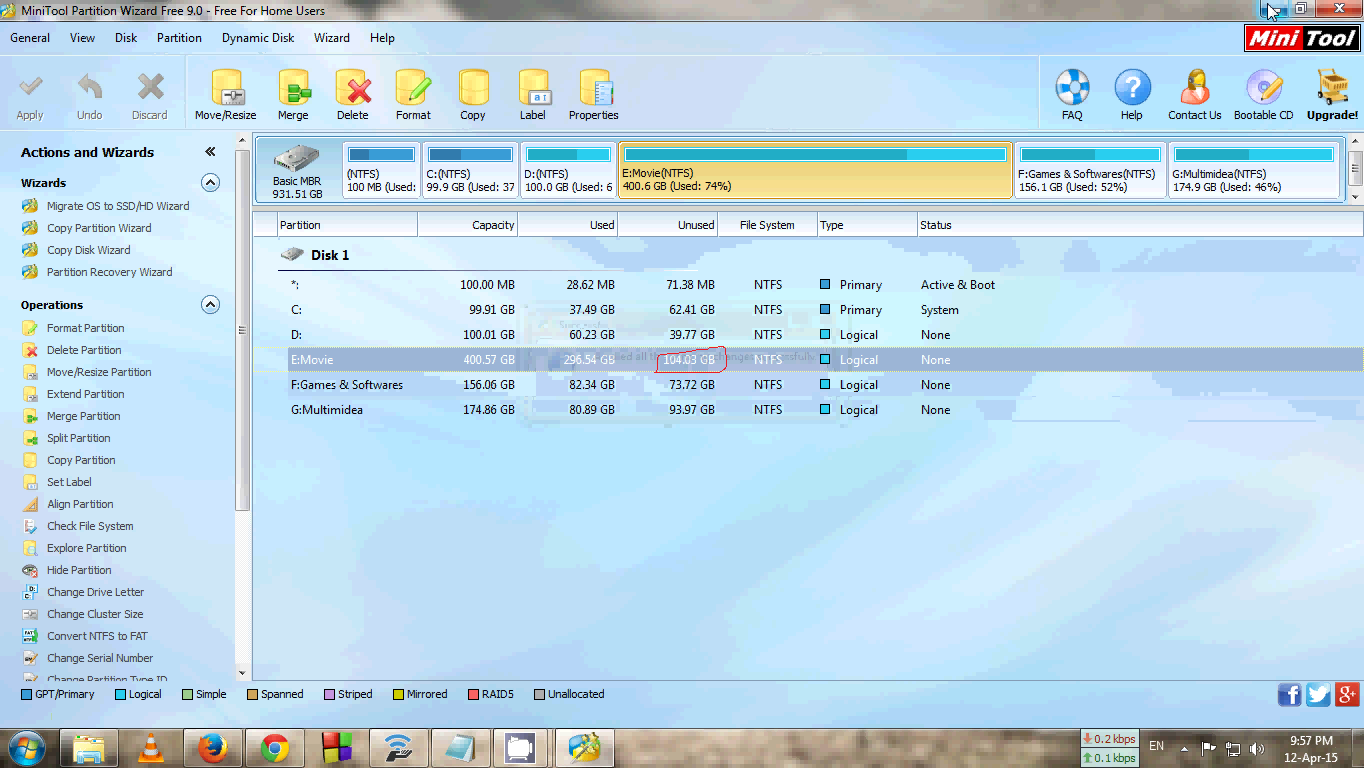Open the General menu

coord(30,38)
